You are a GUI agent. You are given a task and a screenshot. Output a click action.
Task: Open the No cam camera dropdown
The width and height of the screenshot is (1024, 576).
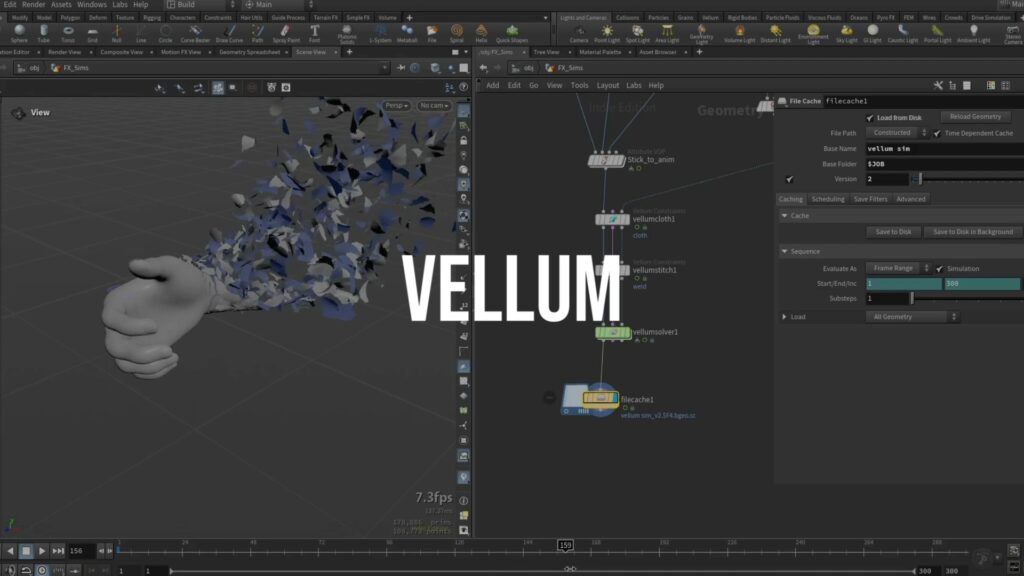click(434, 106)
